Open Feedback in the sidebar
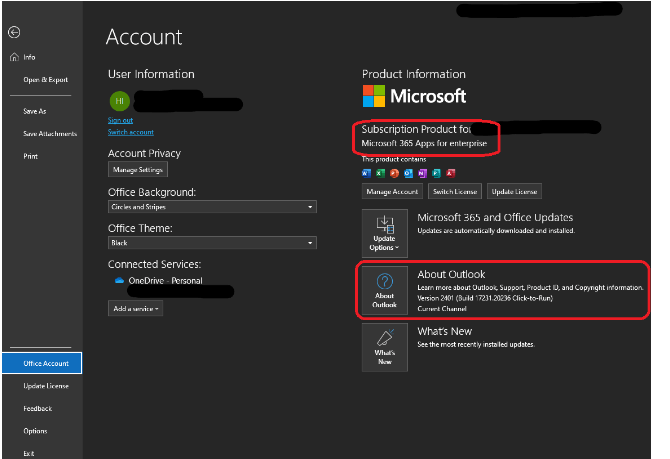Screen dimensions: 670x459 [38, 409]
